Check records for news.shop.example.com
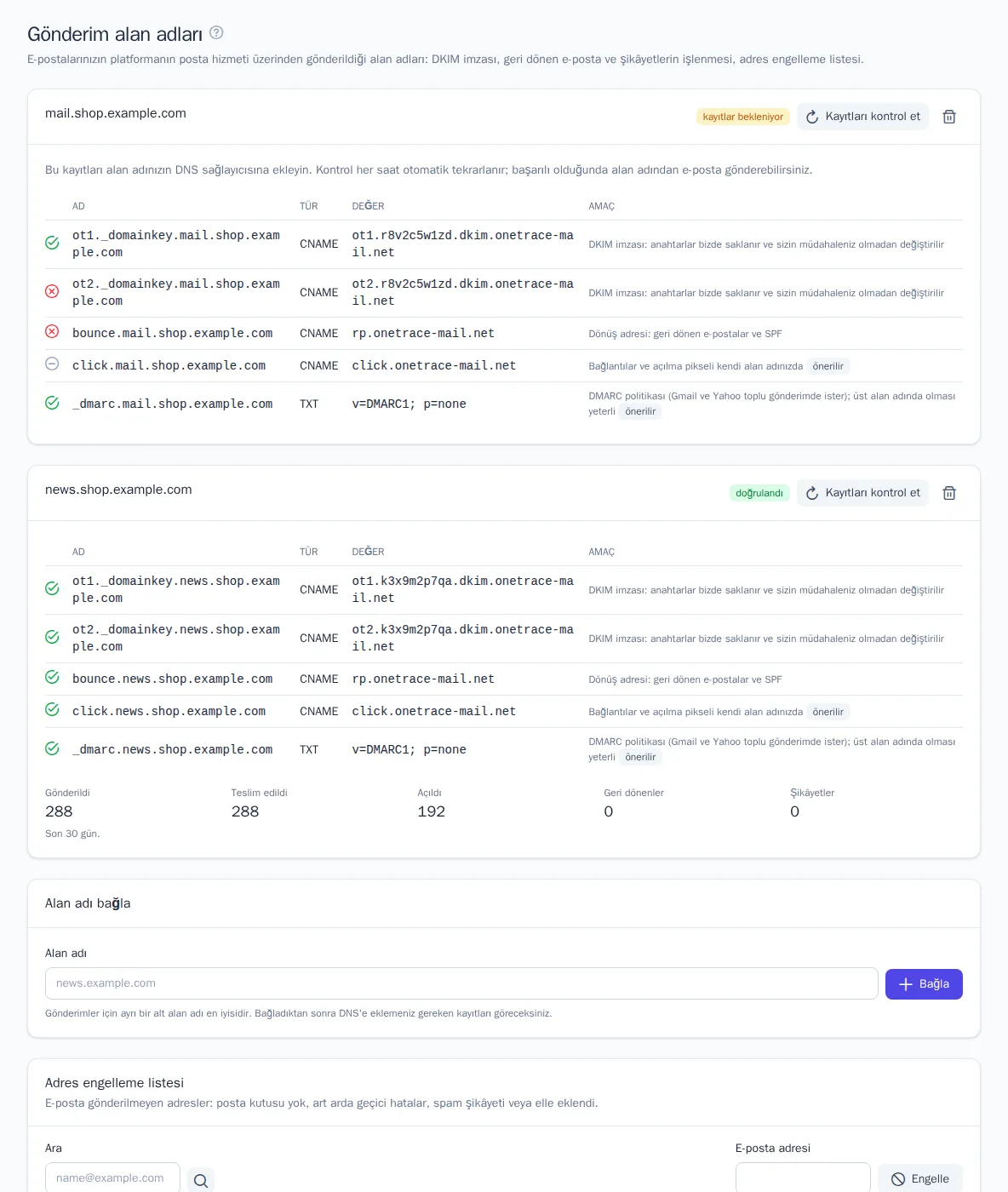1008x1192 pixels. click(x=862, y=493)
